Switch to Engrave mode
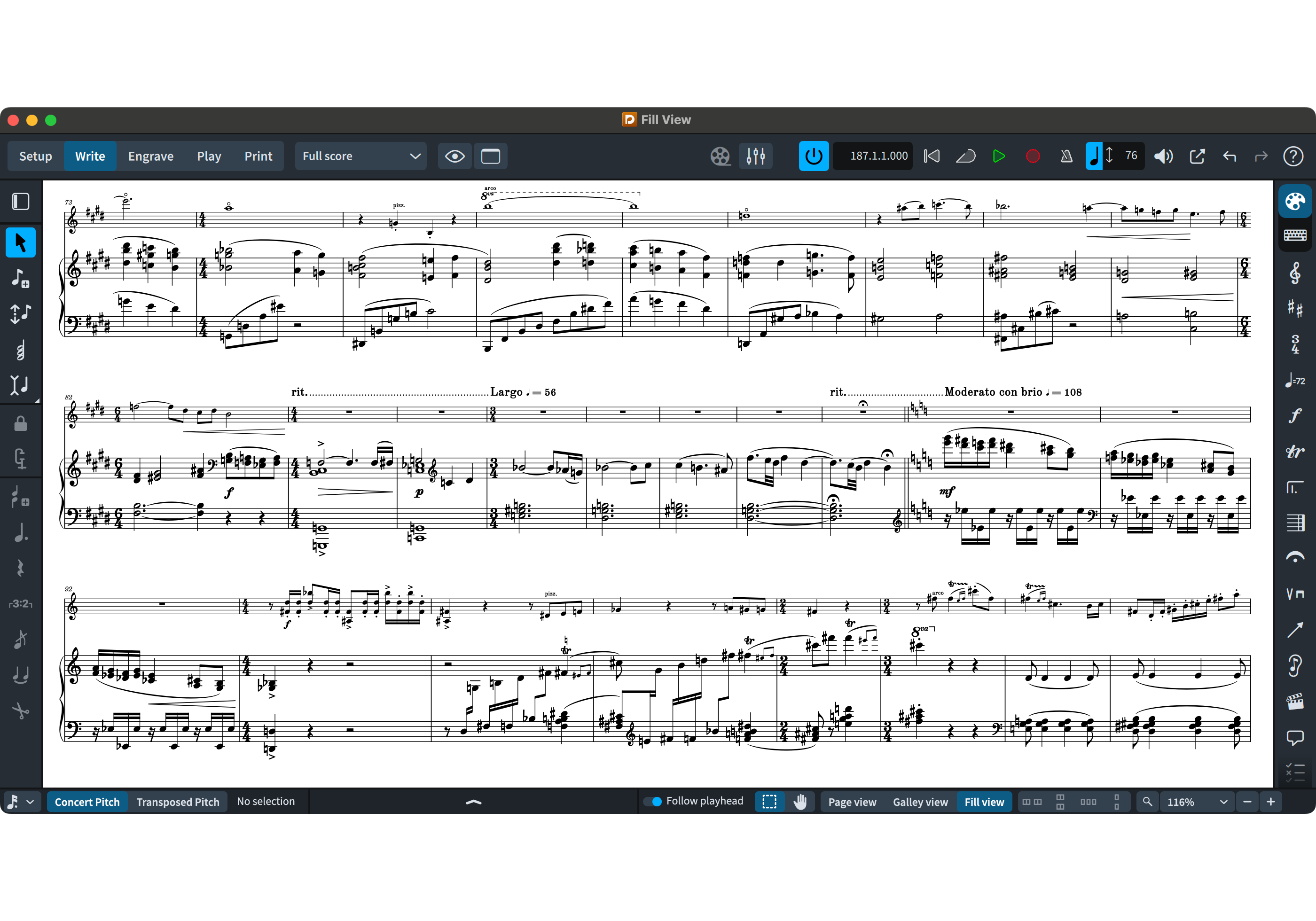The width and height of the screenshot is (1316, 921). [x=151, y=156]
